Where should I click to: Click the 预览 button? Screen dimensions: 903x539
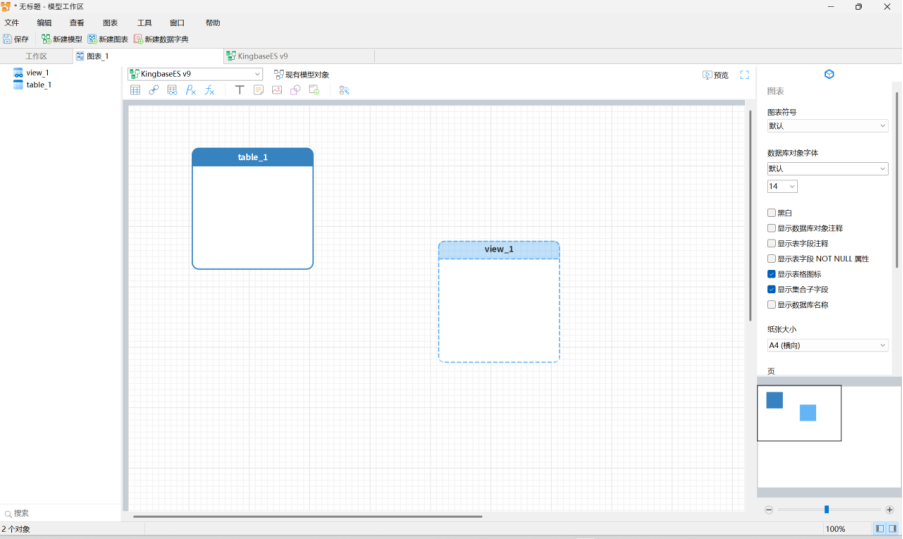pyautogui.click(x=715, y=75)
